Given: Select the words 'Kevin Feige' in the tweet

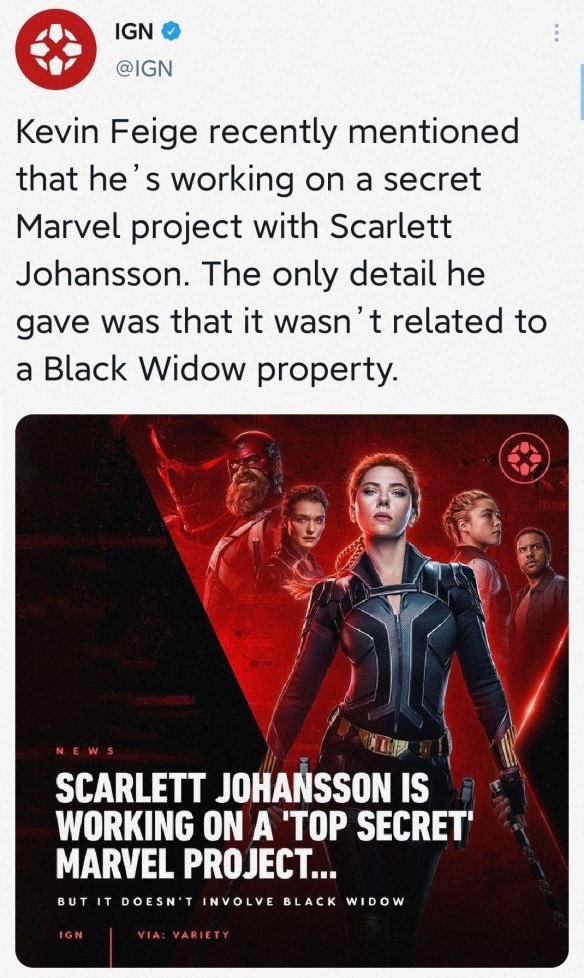Looking at the screenshot, I should point(105,132).
